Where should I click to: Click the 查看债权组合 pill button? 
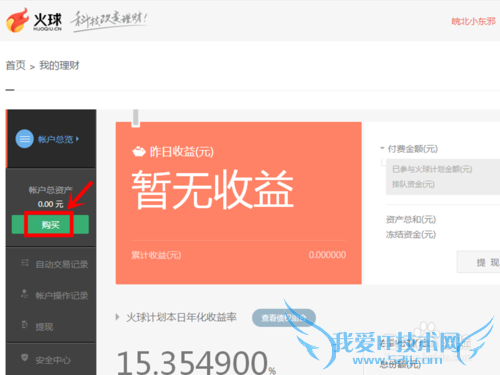pyautogui.click(x=284, y=318)
